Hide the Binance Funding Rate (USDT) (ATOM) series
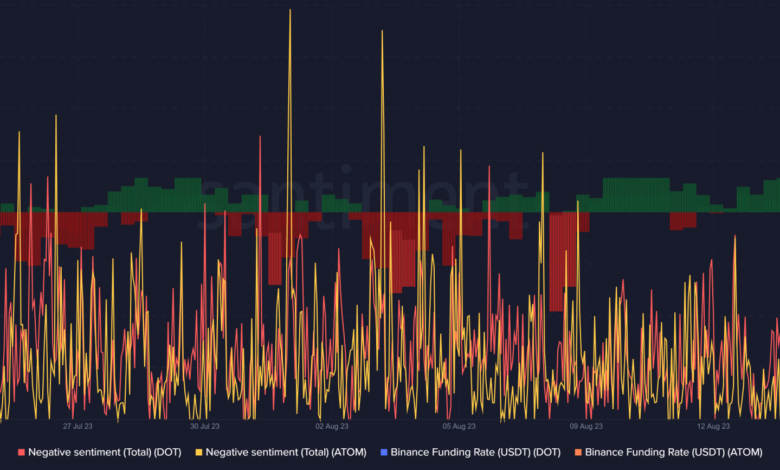780x470 pixels. coord(676,452)
